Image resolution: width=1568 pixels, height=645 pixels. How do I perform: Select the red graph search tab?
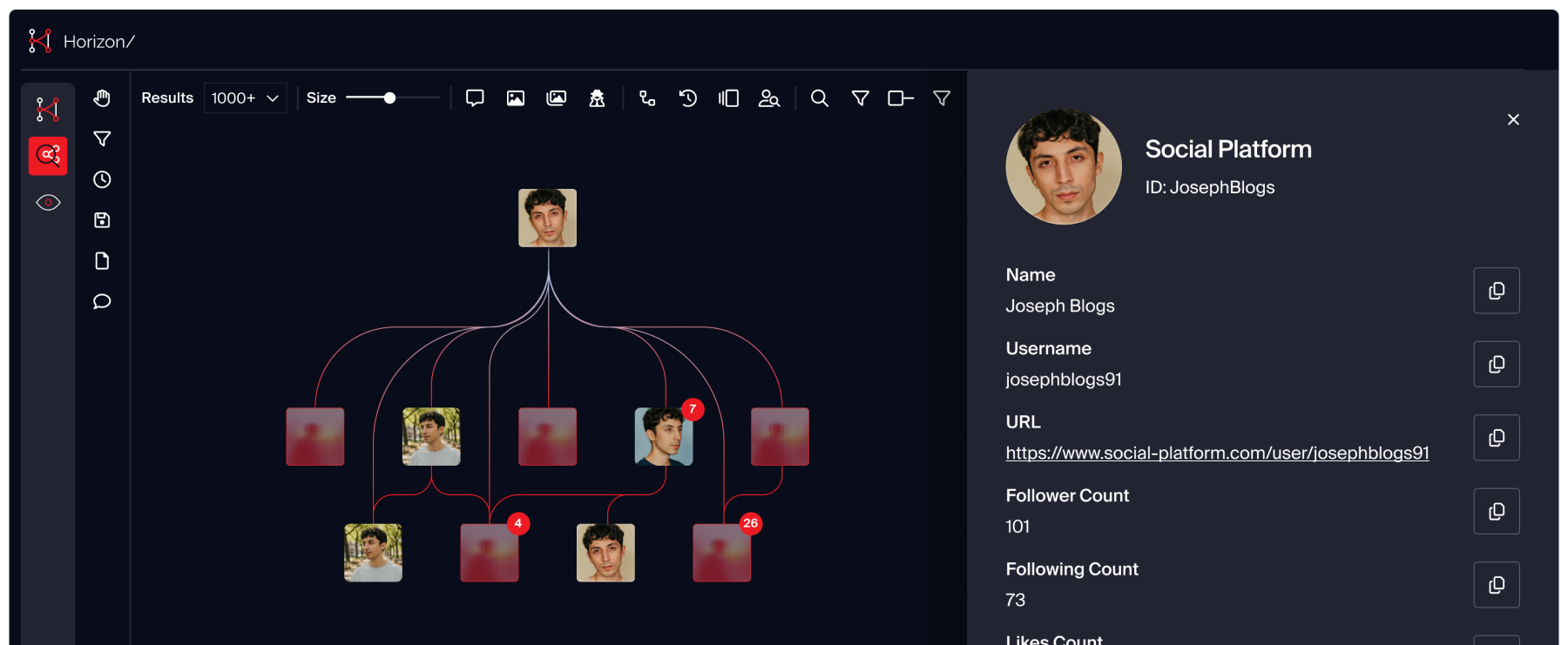tap(48, 156)
